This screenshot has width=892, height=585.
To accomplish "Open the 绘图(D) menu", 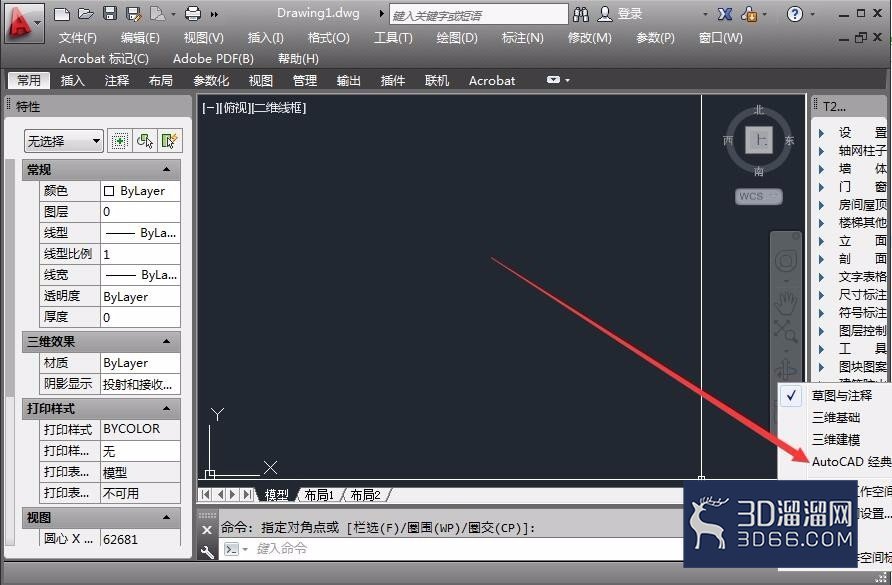I will click(x=457, y=38).
